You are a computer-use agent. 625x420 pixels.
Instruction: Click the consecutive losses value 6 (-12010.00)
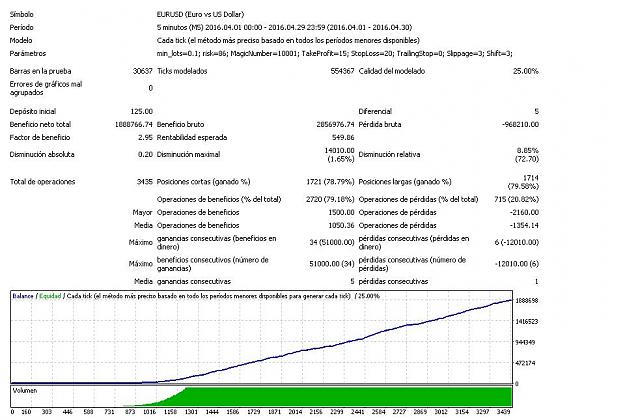tap(517, 242)
